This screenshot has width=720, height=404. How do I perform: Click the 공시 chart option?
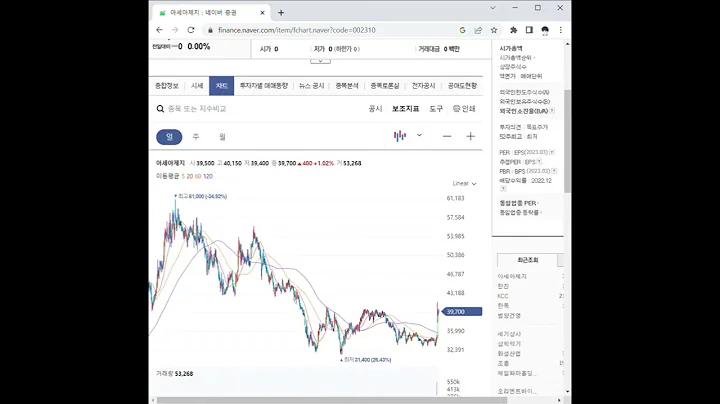point(375,109)
